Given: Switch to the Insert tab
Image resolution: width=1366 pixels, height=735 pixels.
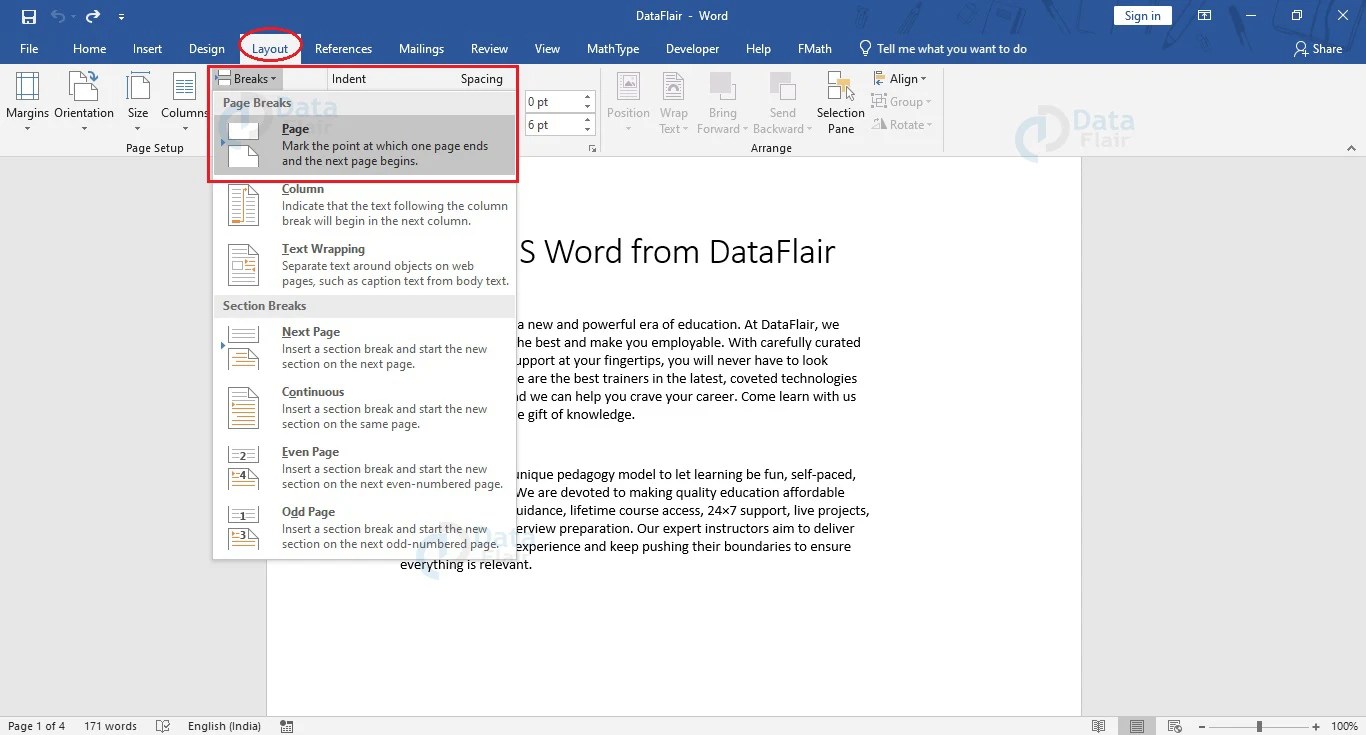Looking at the screenshot, I should (147, 49).
